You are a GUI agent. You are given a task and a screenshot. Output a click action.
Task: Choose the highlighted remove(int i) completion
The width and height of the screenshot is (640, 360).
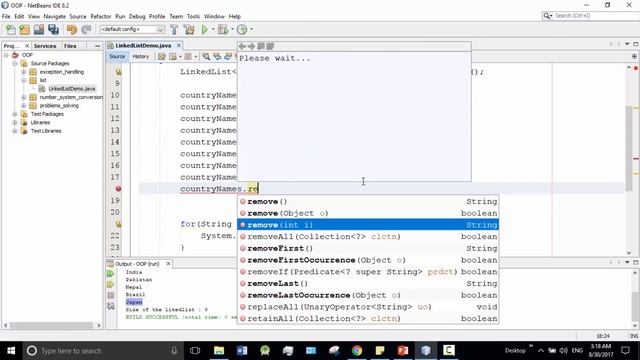[368, 225]
